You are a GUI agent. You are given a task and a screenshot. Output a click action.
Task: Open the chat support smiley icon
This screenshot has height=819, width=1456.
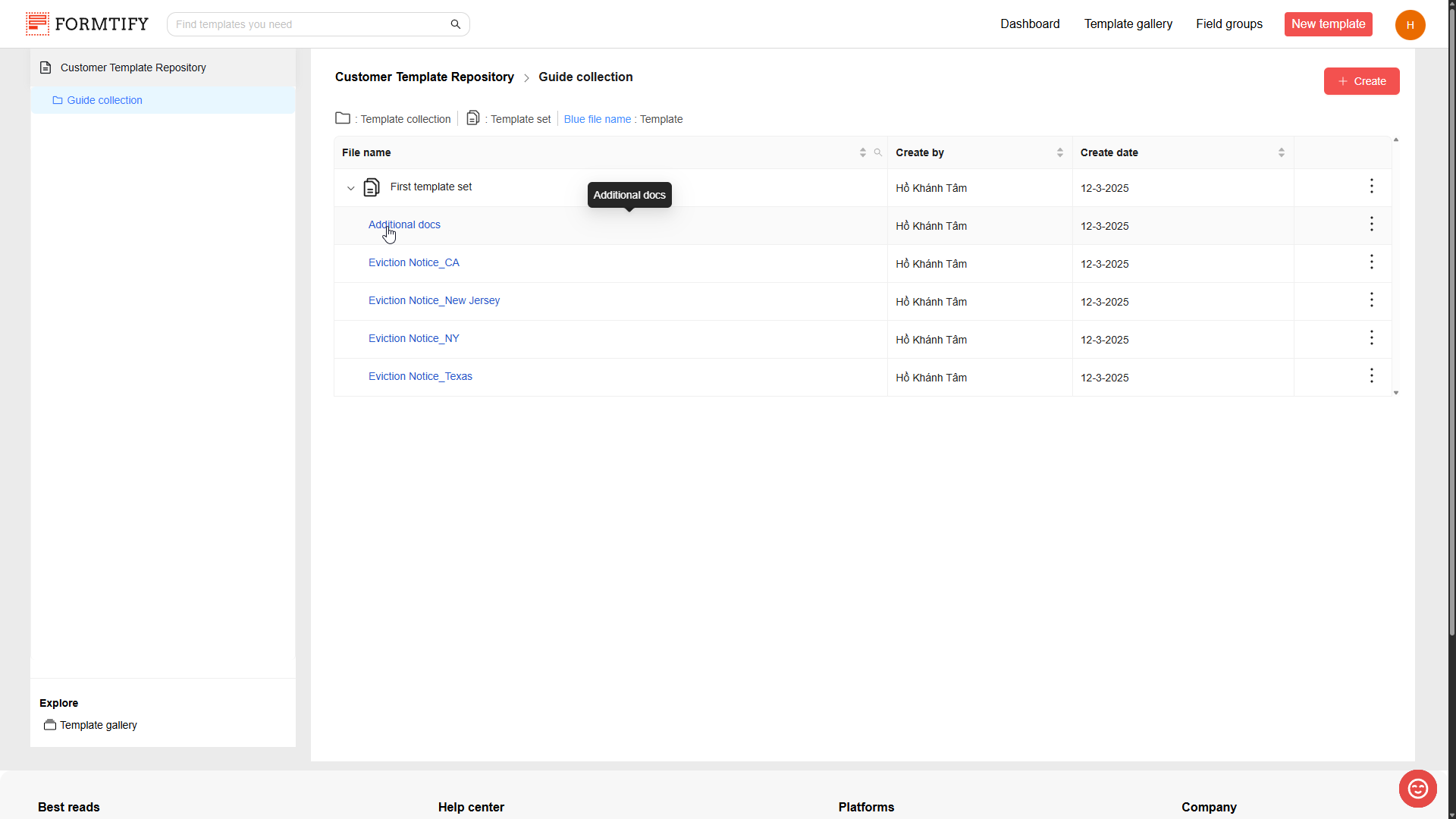click(x=1417, y=789)
